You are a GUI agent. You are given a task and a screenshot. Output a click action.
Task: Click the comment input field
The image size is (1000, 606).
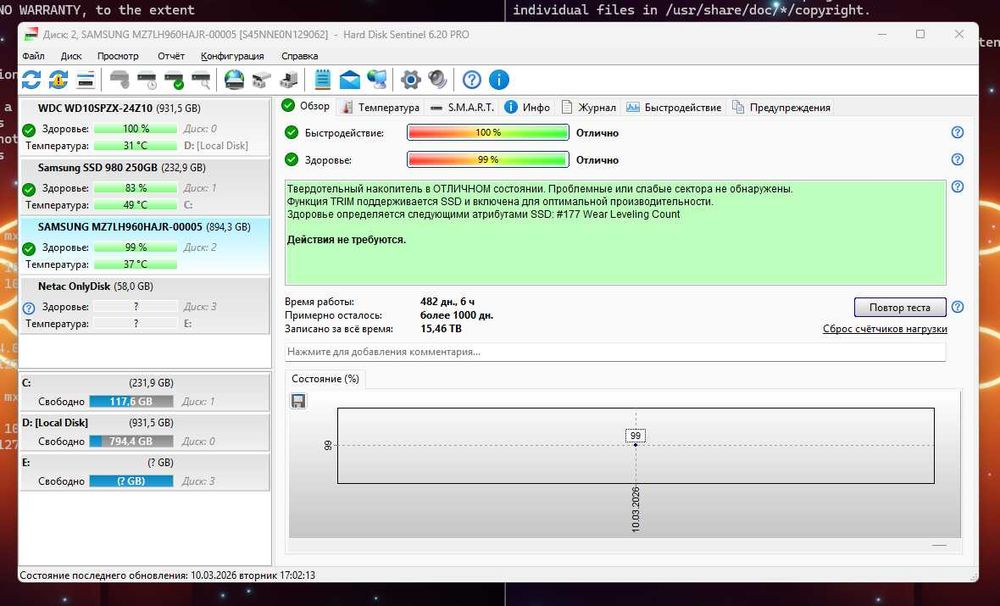pos(615,351)
